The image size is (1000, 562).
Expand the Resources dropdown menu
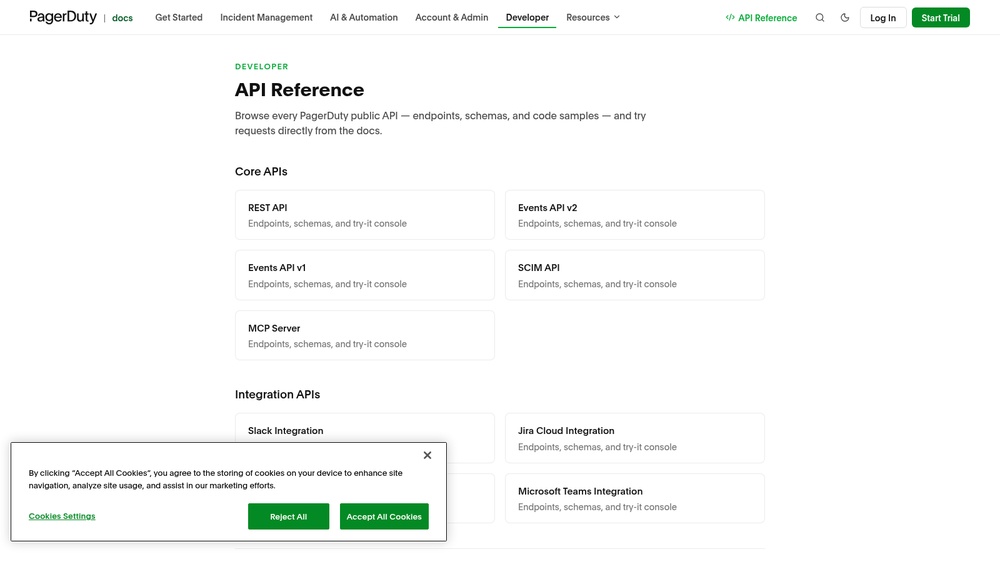click(592, 17)
